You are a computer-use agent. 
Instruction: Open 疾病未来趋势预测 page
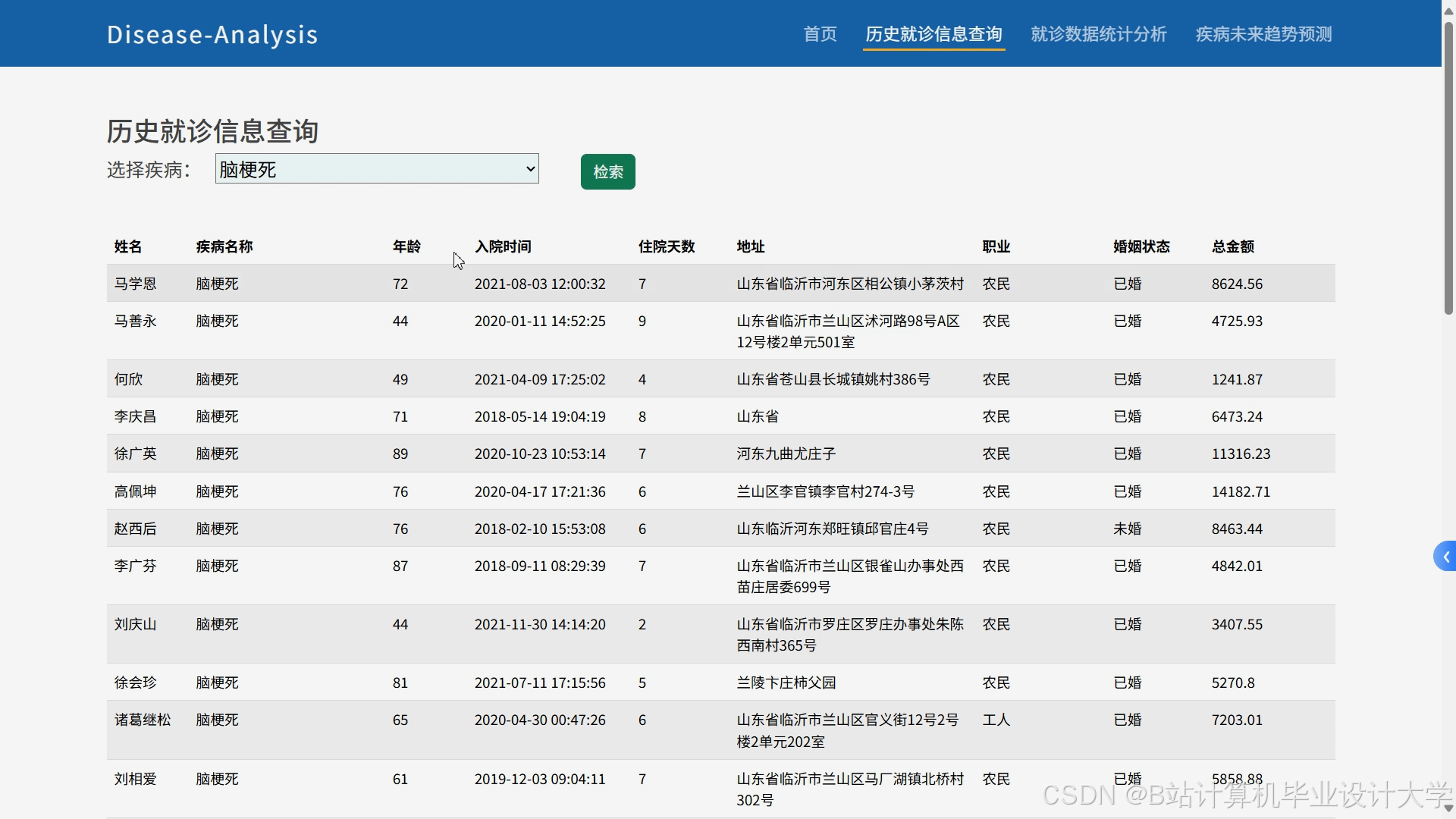tap(1263, 34)
